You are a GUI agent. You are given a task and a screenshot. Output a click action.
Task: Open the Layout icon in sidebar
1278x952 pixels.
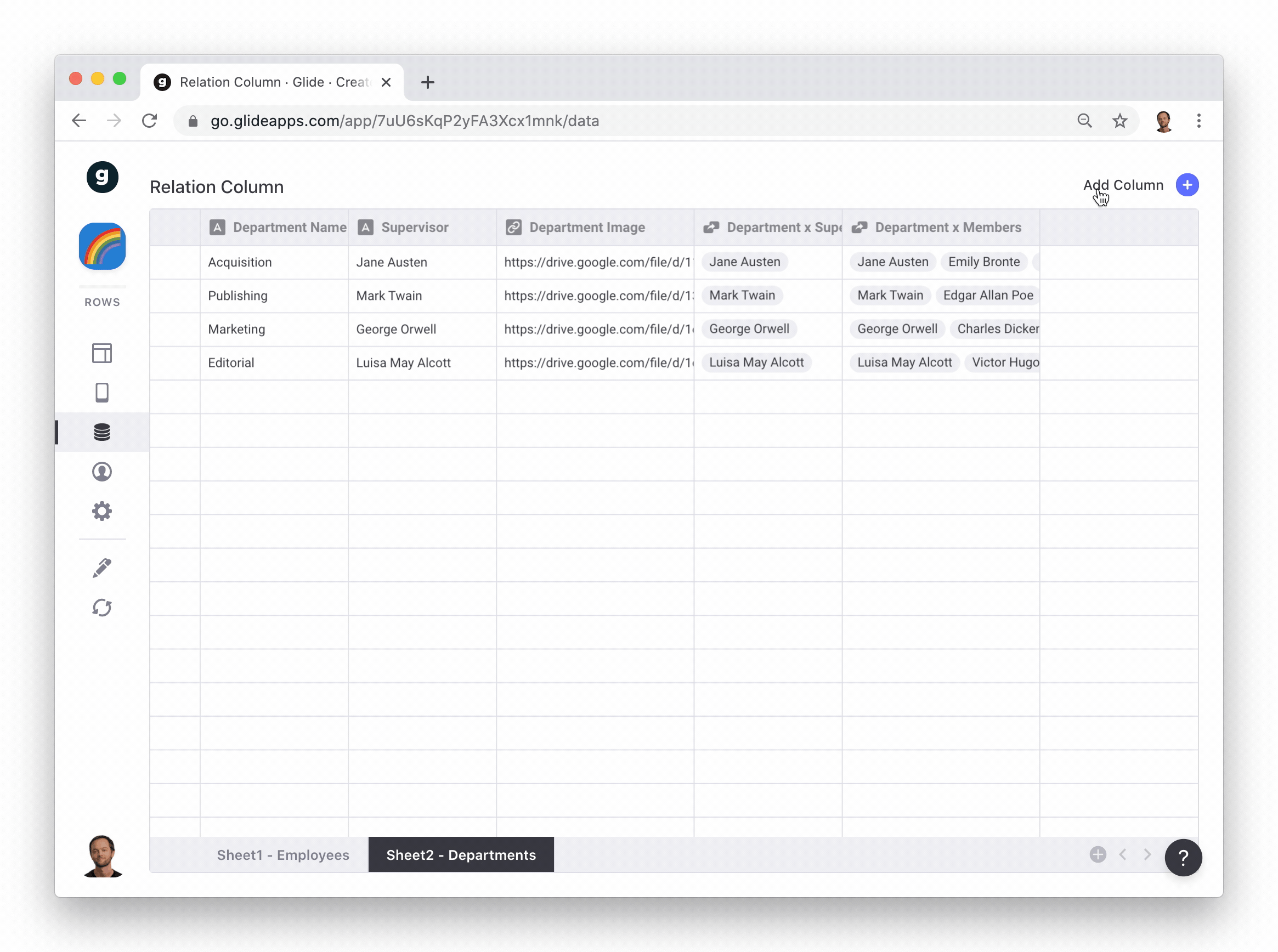(102, 353)
